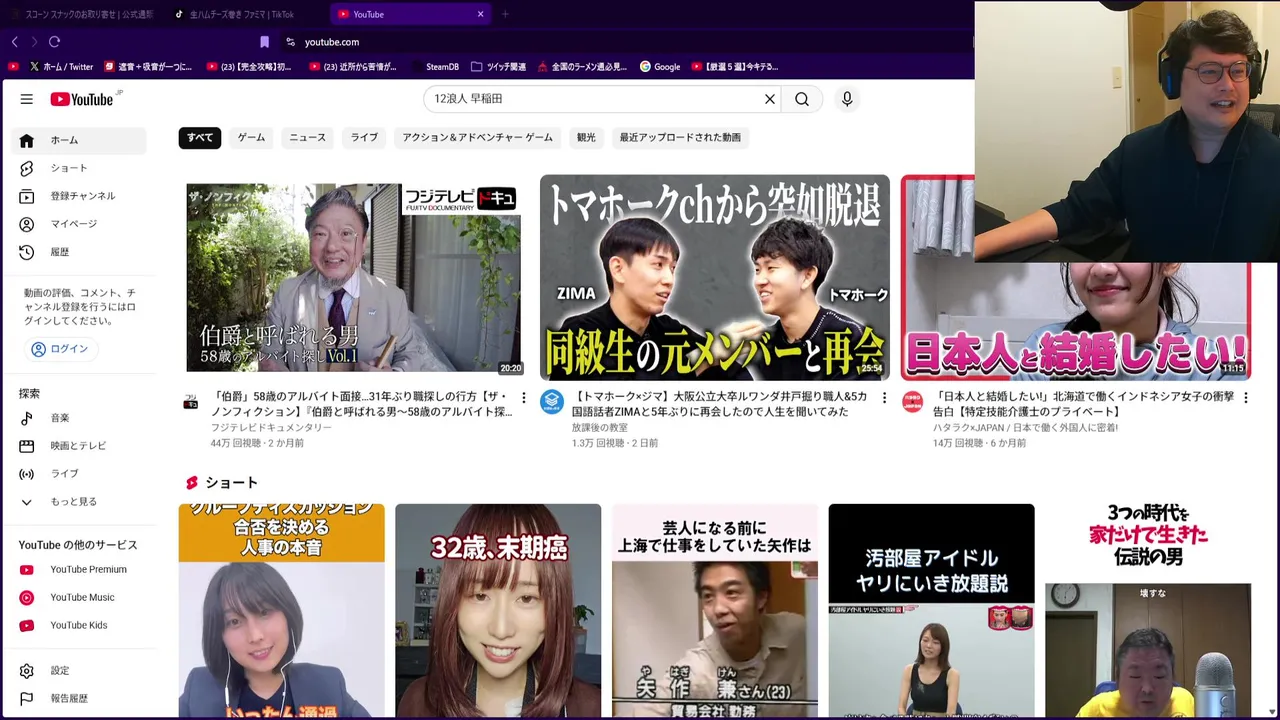The image size is (1280, 720).
Task: Open 全国のラーメン通必見 bookmark
Action: coord(582,67)
